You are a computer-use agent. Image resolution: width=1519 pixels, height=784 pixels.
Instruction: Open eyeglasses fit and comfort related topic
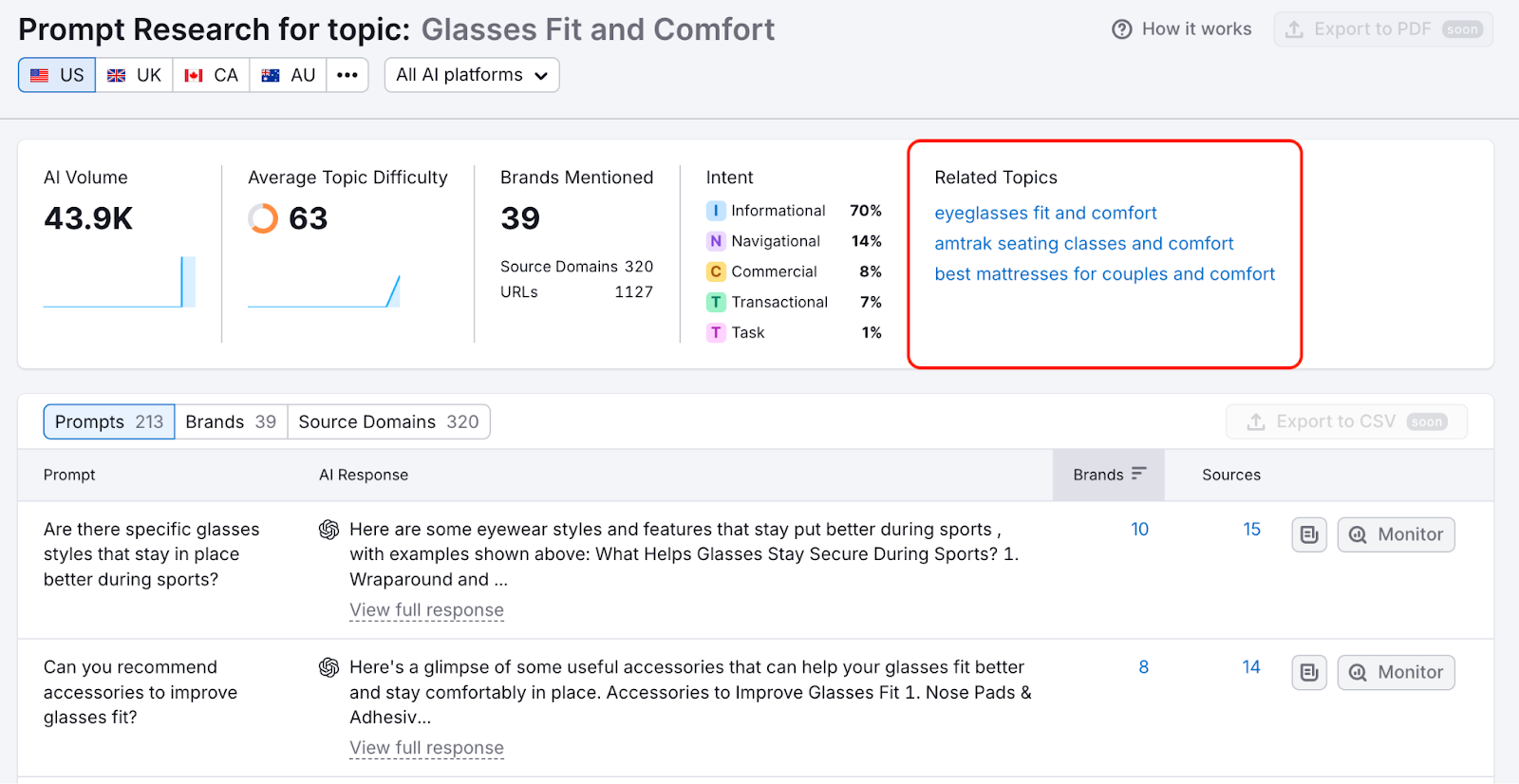coord(1045,213)
